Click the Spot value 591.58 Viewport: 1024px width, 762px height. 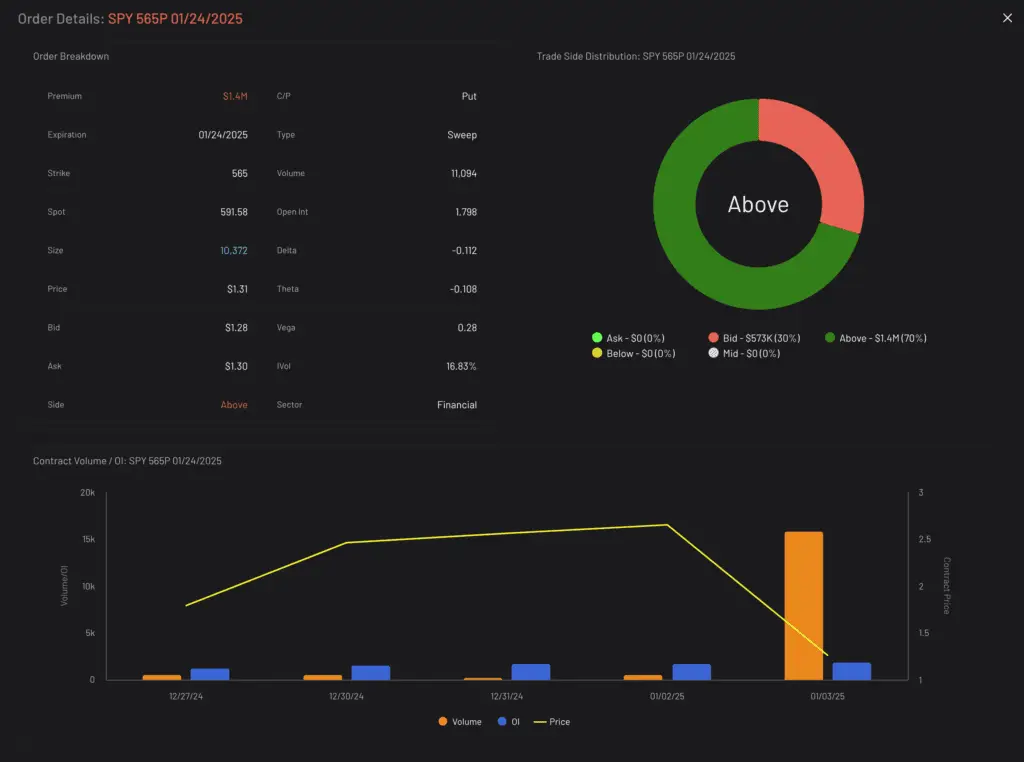[x=234, y=212]
